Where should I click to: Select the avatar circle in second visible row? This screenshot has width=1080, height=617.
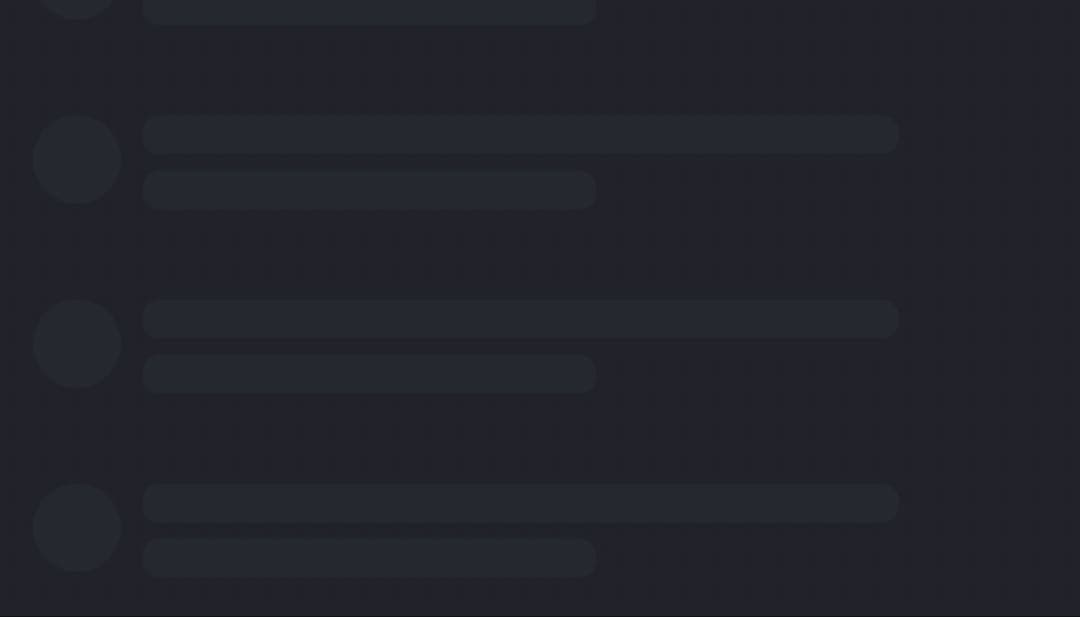pos(77,160)
